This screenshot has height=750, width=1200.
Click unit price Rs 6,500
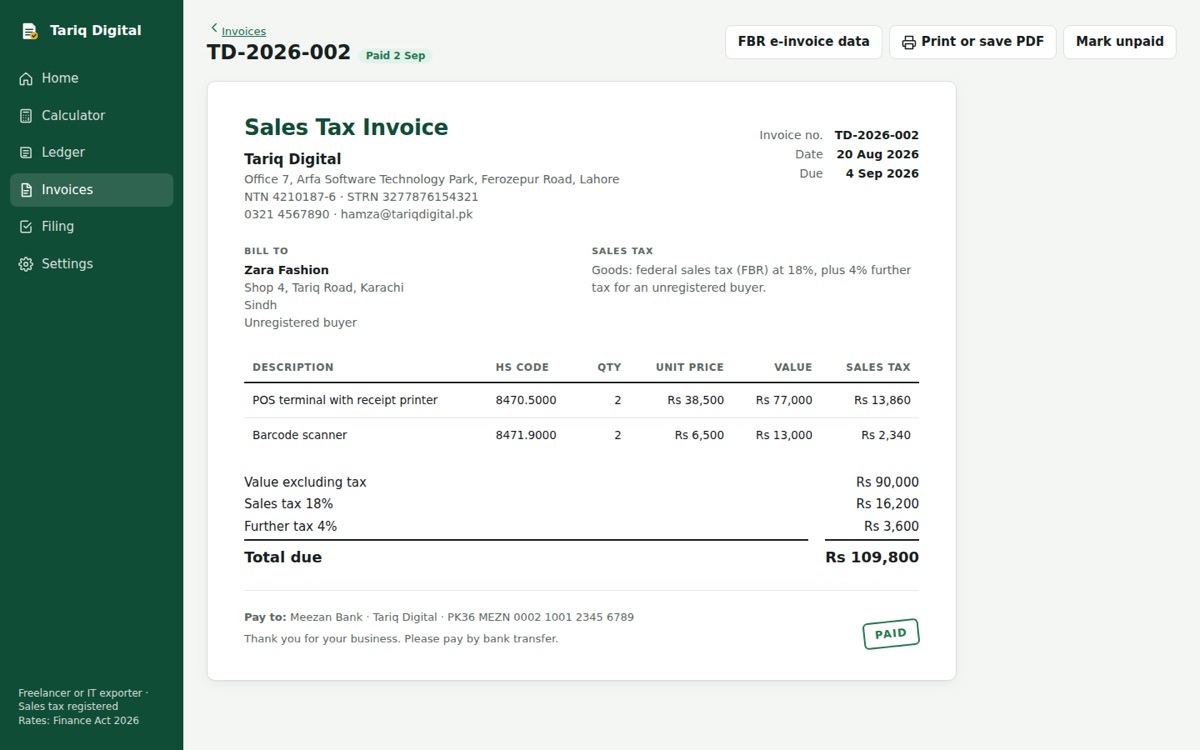coord(699,435)
